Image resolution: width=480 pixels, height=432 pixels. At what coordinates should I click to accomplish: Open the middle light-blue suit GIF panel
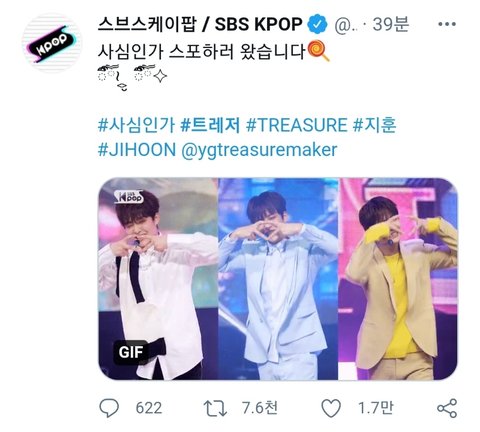[278, 279]
